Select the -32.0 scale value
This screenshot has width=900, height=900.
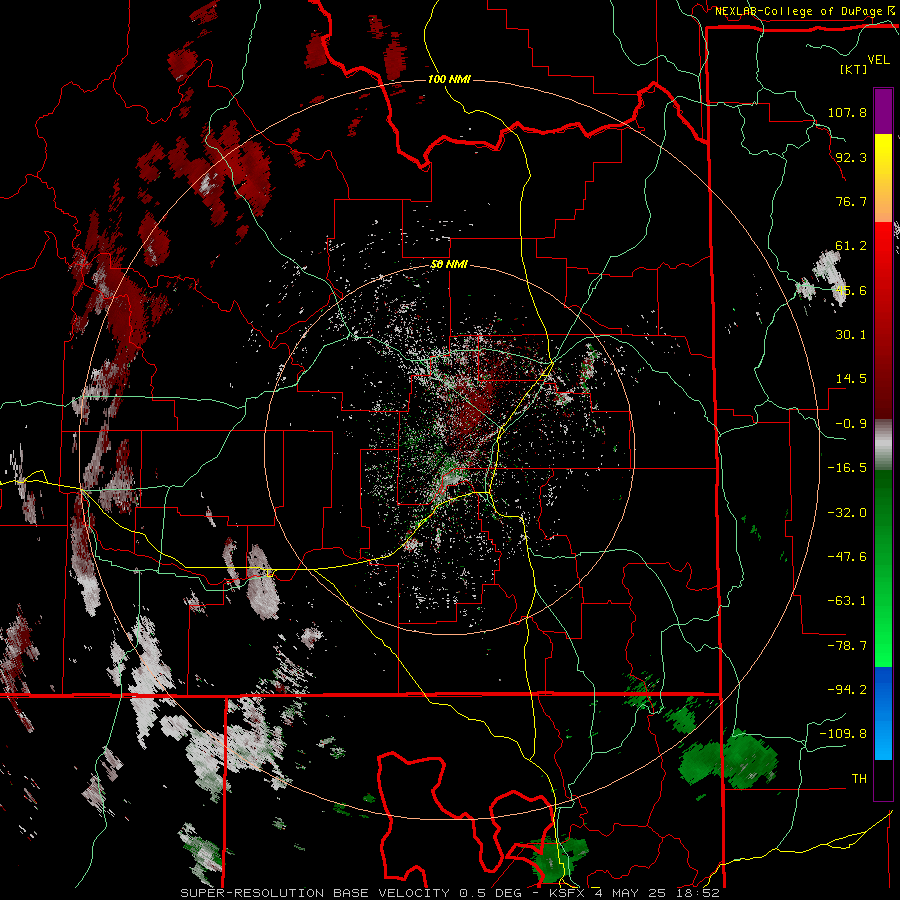click(x=847, y=513)
